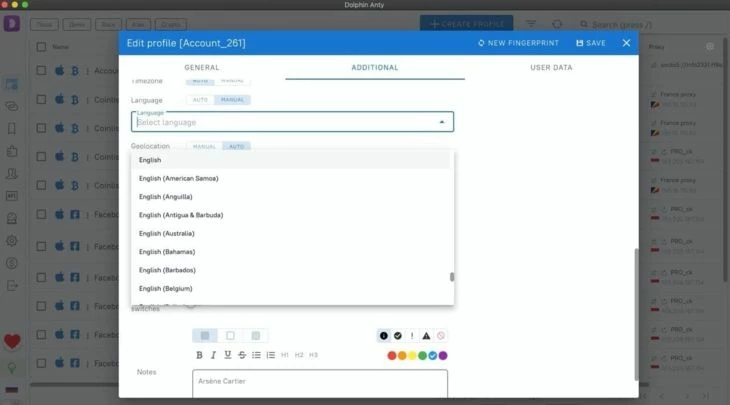Screen dimensions: 730x405
Task: Switch to the GENERAL tab
Action: 202,68
